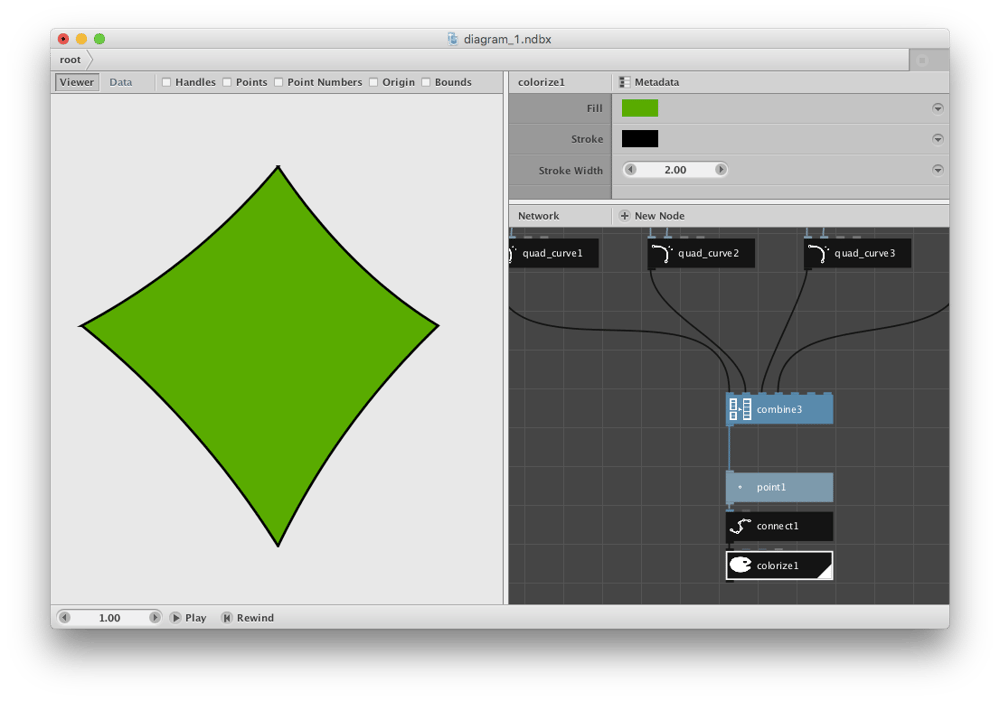The image size is (1000, 701).
Task: Enable the Origin checkbox
Action: [374, 82]
